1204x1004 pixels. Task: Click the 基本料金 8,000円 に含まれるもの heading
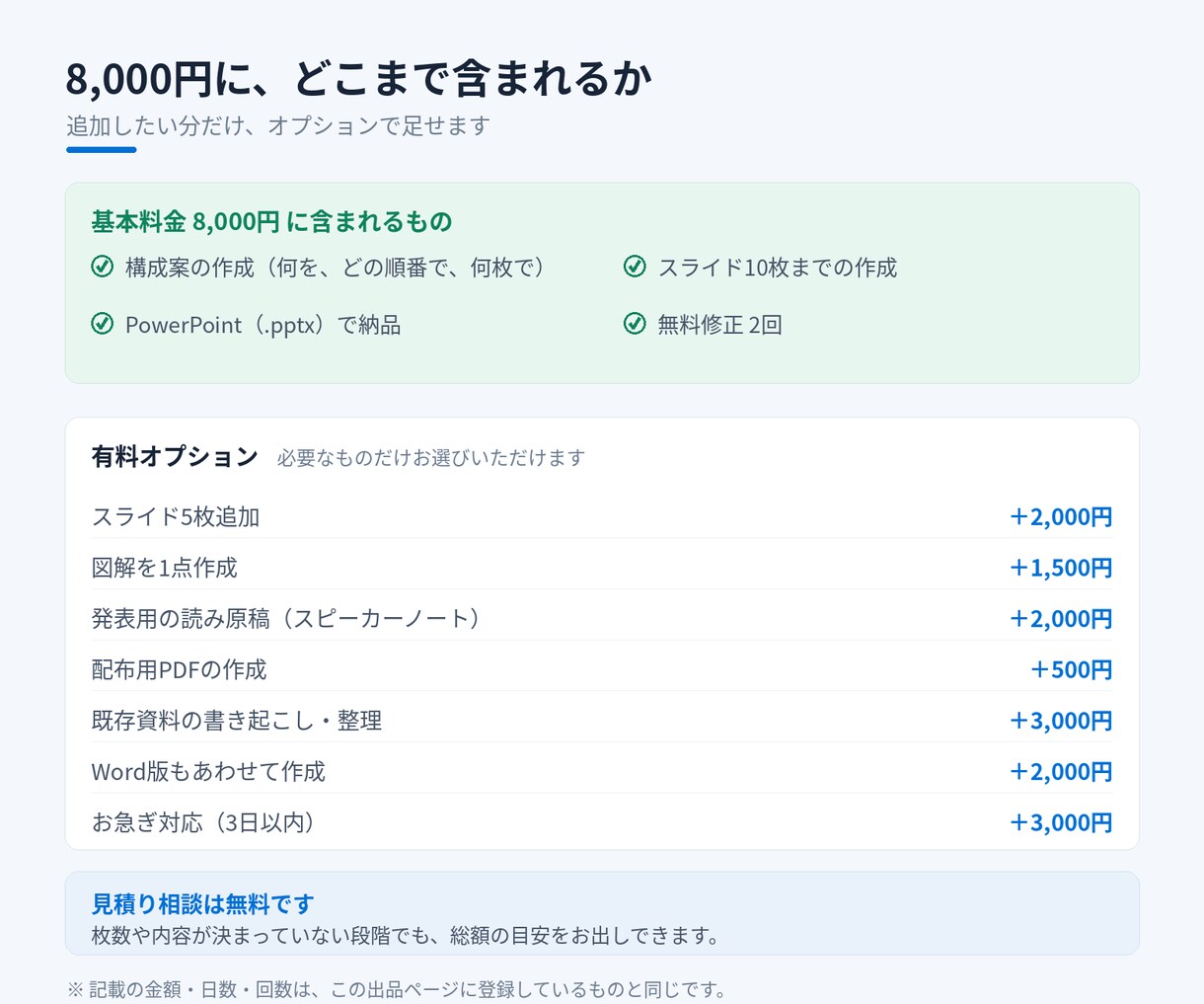click(x=271, y=221)
